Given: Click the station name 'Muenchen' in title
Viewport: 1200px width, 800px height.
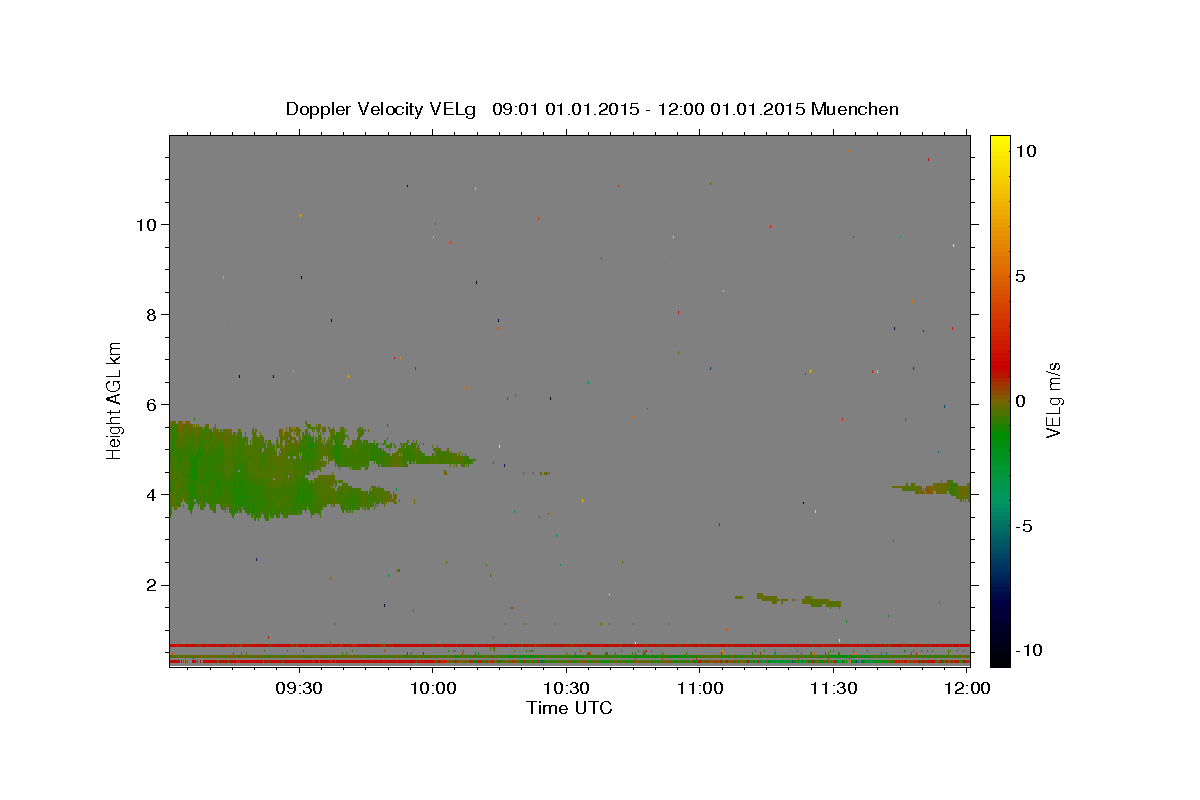Looking at the screenshot, I should (x=855, y=109).
